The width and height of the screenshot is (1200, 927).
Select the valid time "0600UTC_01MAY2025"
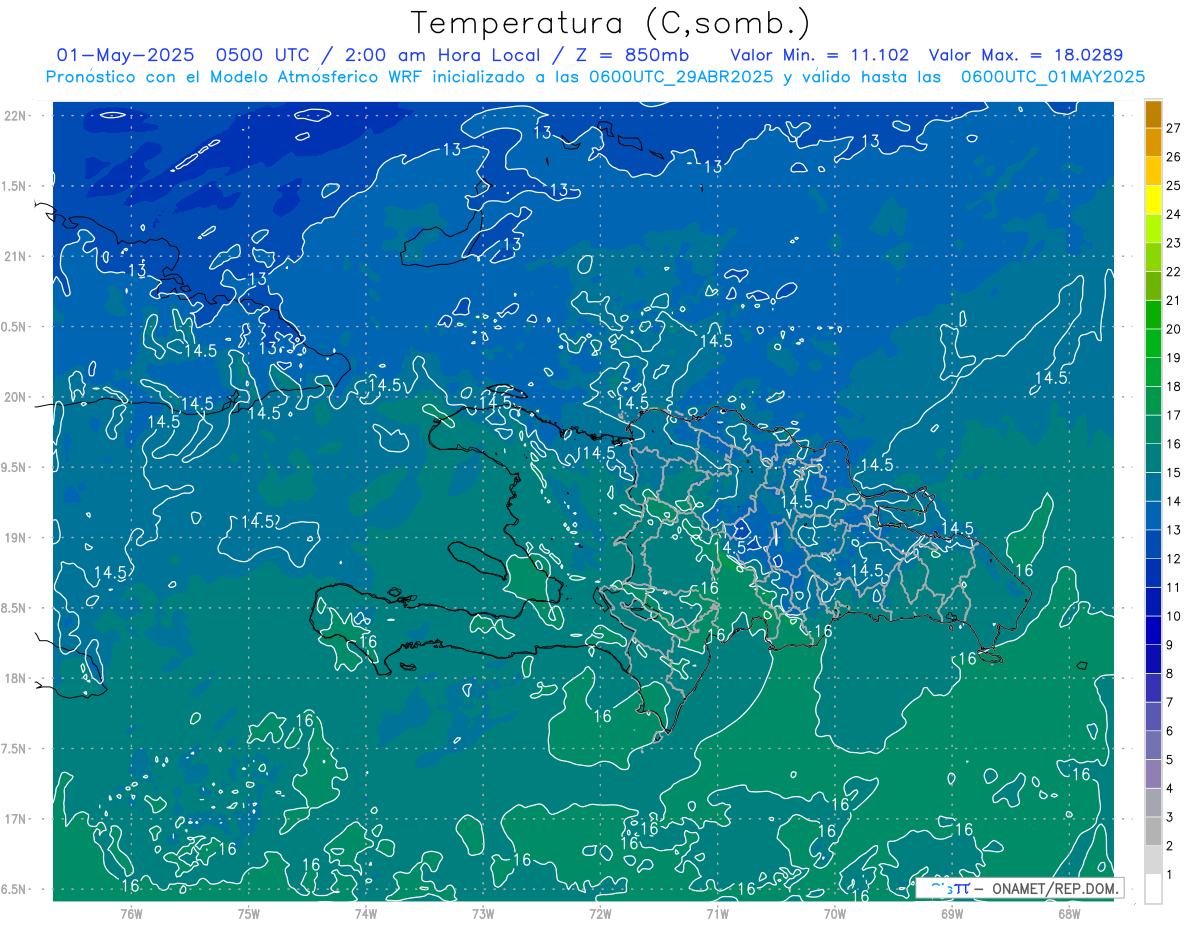[x=1053, y=77]
